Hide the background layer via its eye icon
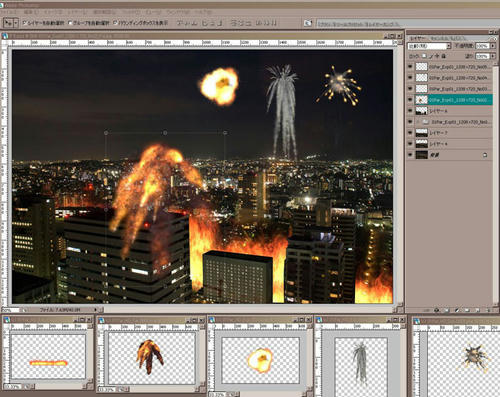Viewport: 500px width, 397px height. click(x=410, y=155)
